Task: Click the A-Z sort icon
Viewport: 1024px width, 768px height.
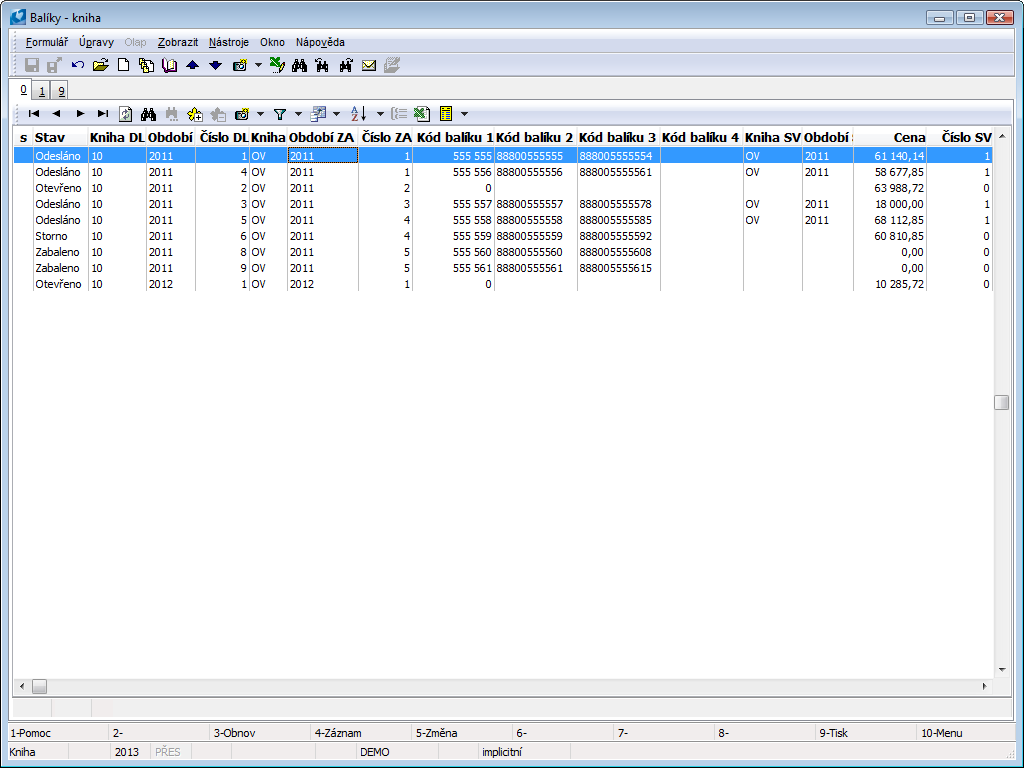Action: 359,114
